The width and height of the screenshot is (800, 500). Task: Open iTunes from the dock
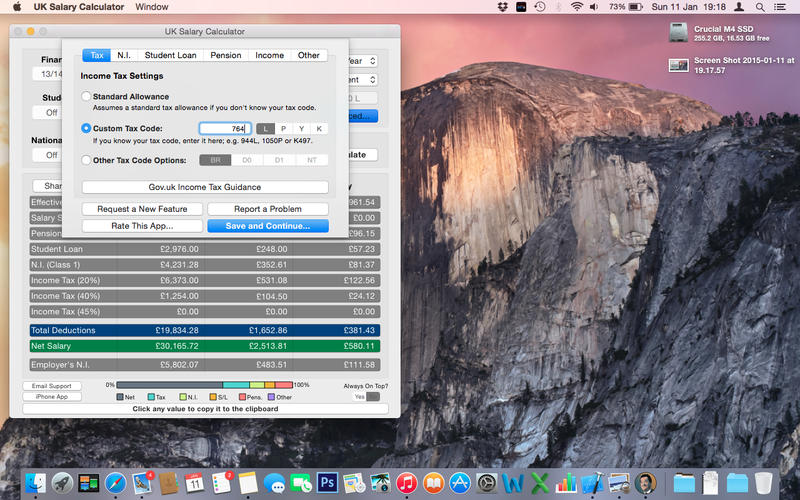click(407, 482)
